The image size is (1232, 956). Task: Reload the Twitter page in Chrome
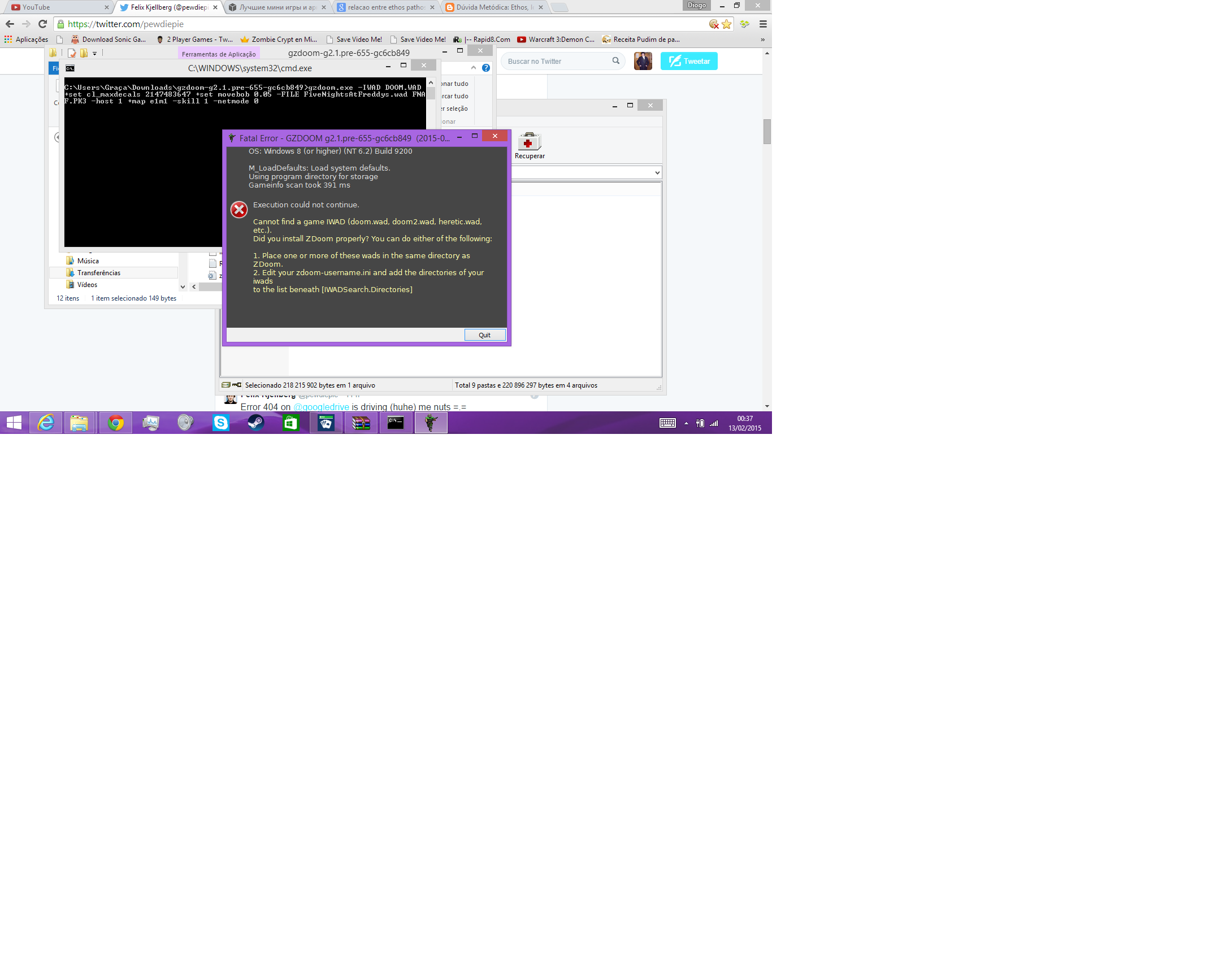[42, 24]
